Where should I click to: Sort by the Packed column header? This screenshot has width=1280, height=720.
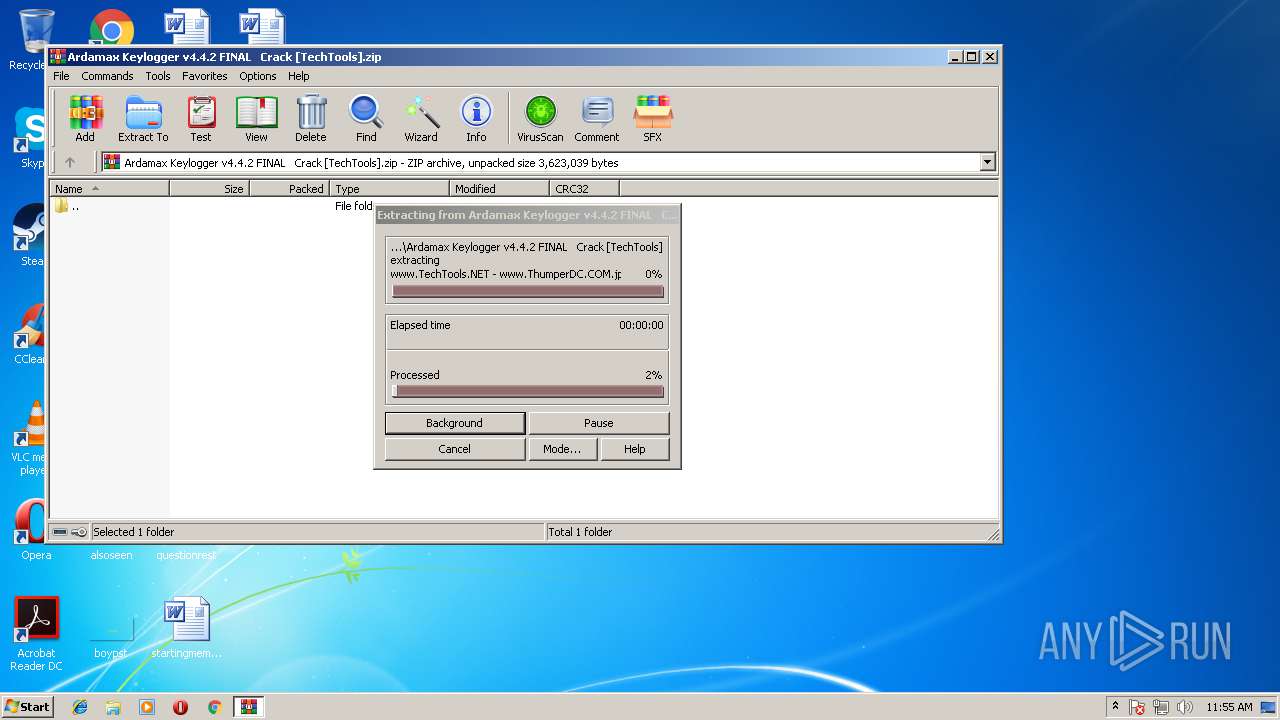point(289,188)
